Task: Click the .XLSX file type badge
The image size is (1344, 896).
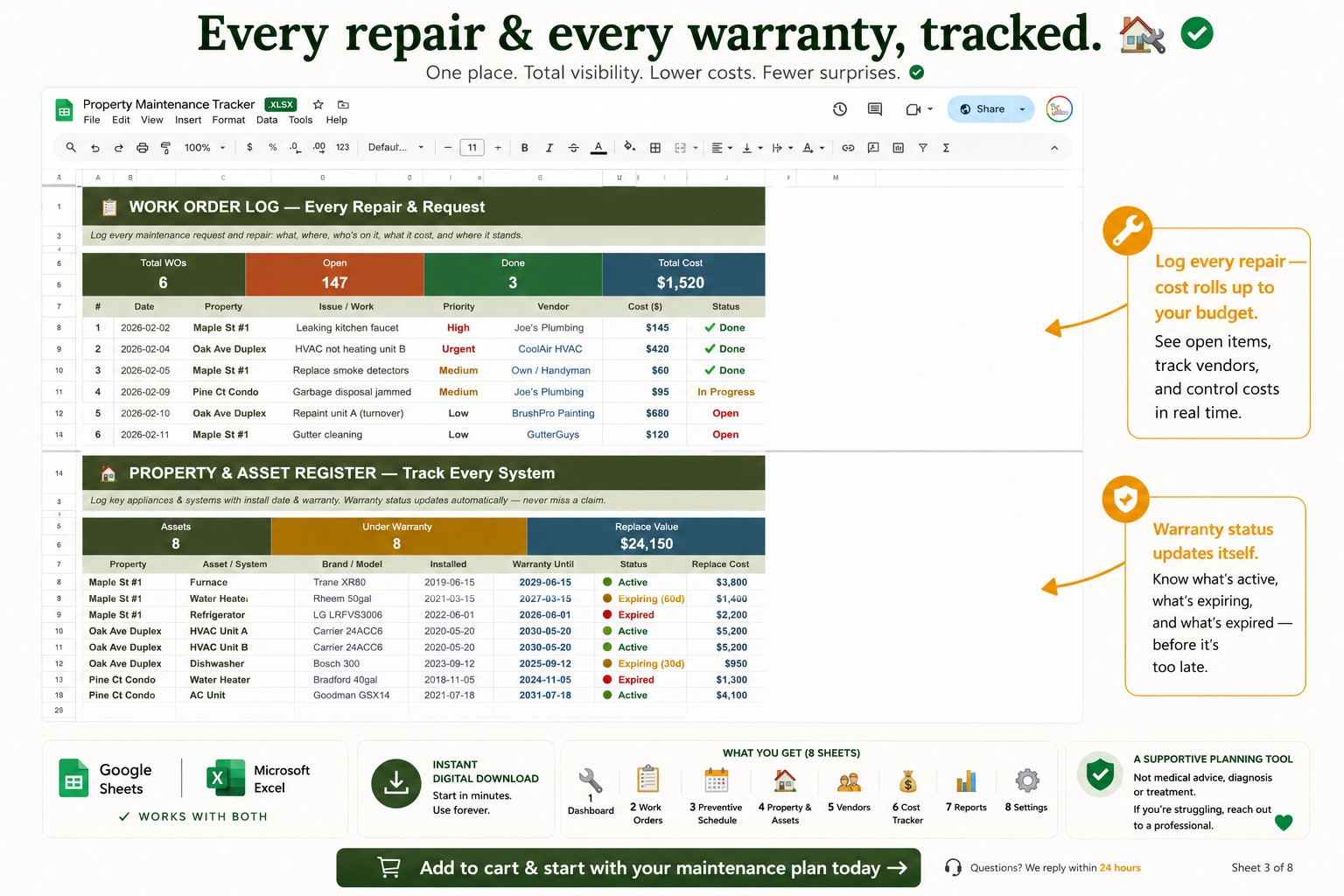Action: pos(281,104)
